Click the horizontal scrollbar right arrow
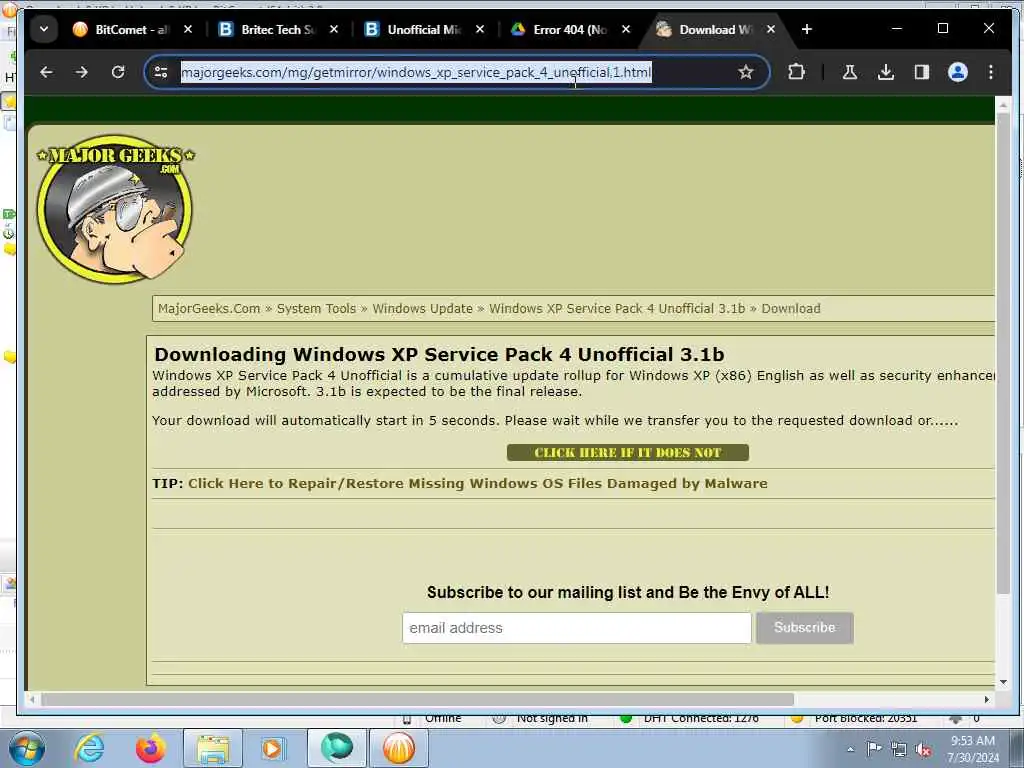Screen dimensions: 1024x768 (x=987, y=699)
